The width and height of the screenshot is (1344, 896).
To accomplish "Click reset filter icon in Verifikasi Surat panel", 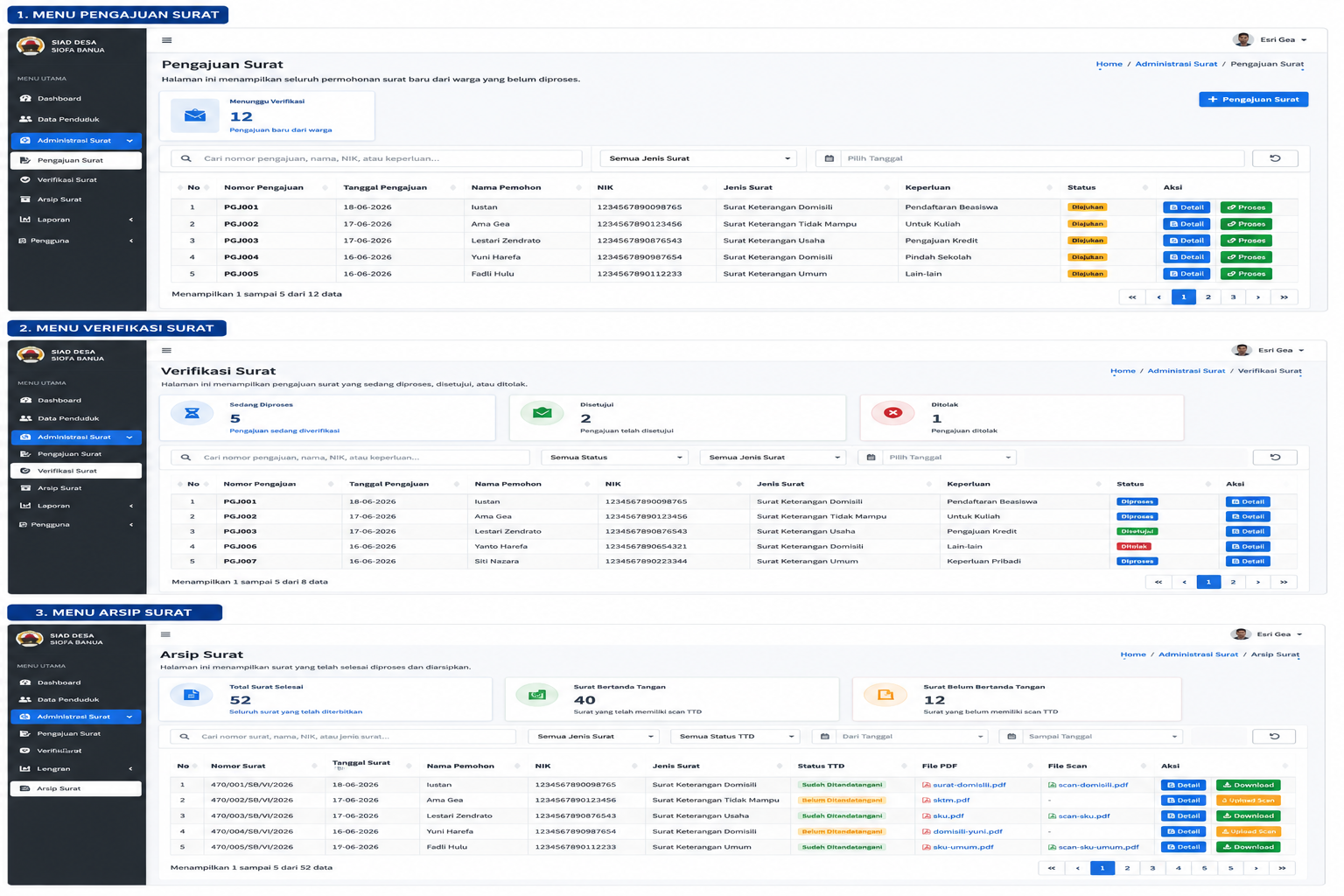I will 1275,458.
